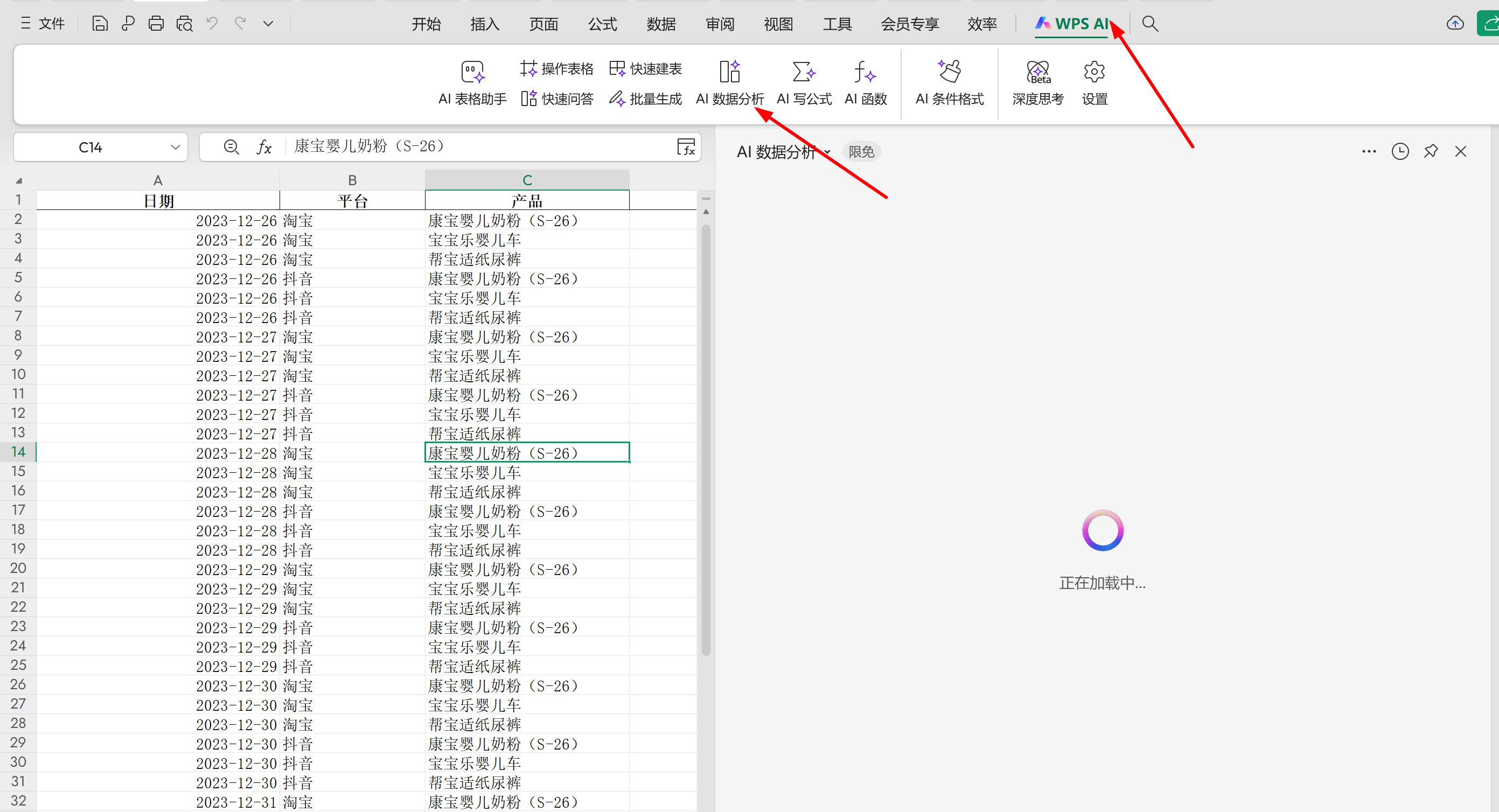Switch to the 数据 ribbon tab

click(x=660, y=24)
